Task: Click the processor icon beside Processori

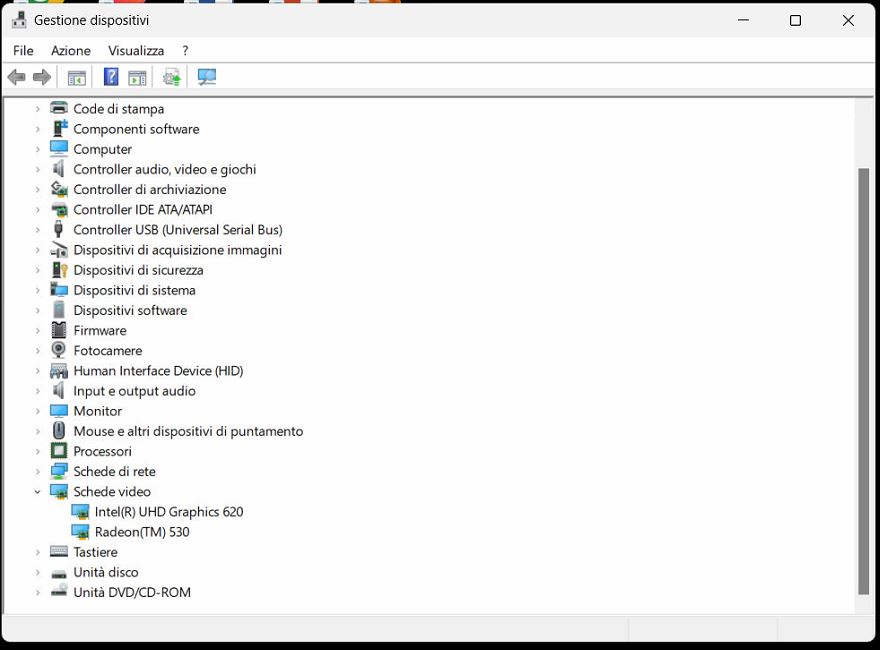Action: click(59, 451)
